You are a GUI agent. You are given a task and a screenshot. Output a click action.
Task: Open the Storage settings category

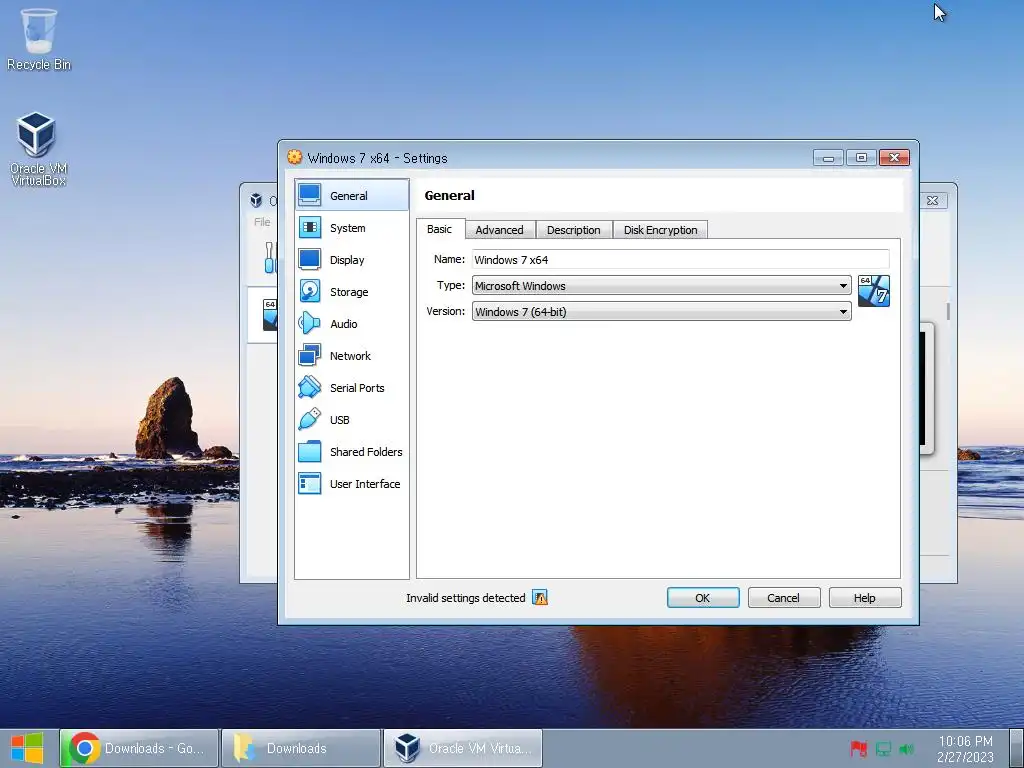tap(351, 292)
